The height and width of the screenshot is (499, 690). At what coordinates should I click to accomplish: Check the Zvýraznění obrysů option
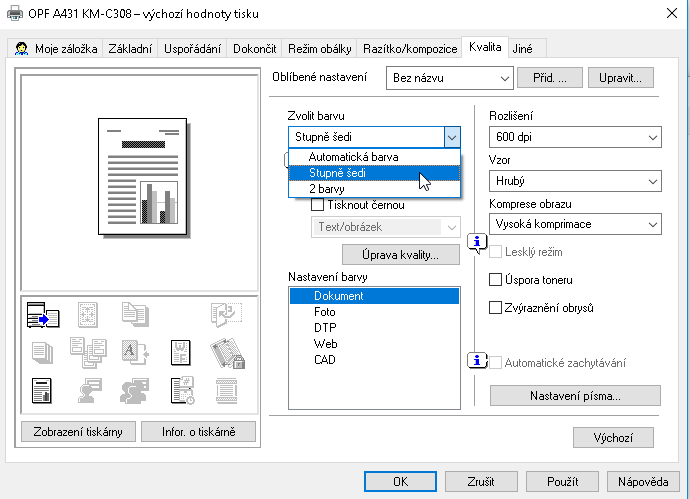495,308
